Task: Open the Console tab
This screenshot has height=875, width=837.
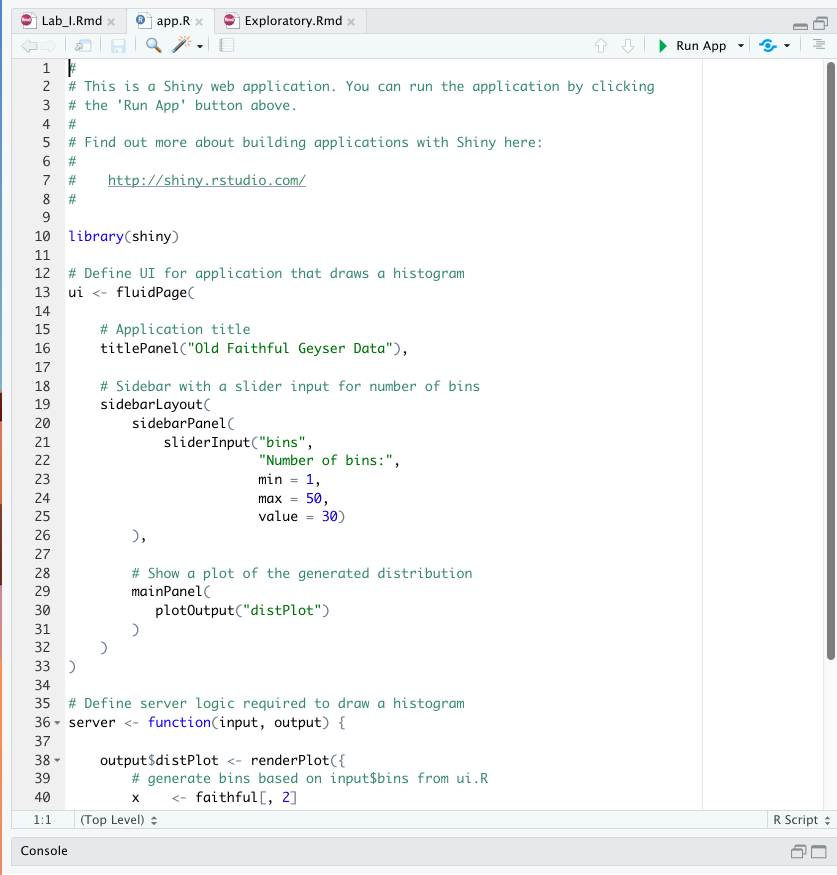Action: click(44, 850)
